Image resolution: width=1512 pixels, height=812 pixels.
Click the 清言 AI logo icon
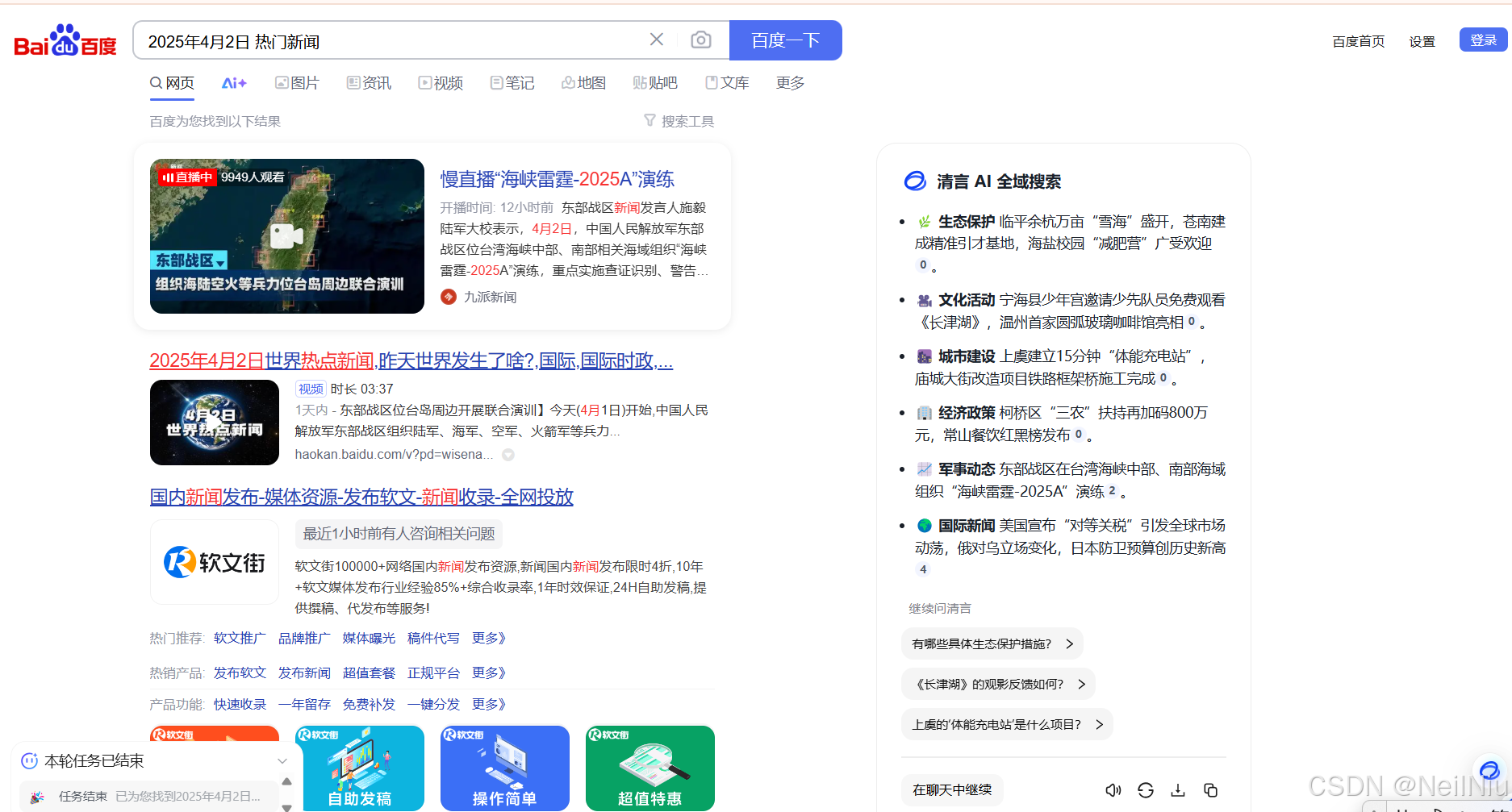point(915,181)
